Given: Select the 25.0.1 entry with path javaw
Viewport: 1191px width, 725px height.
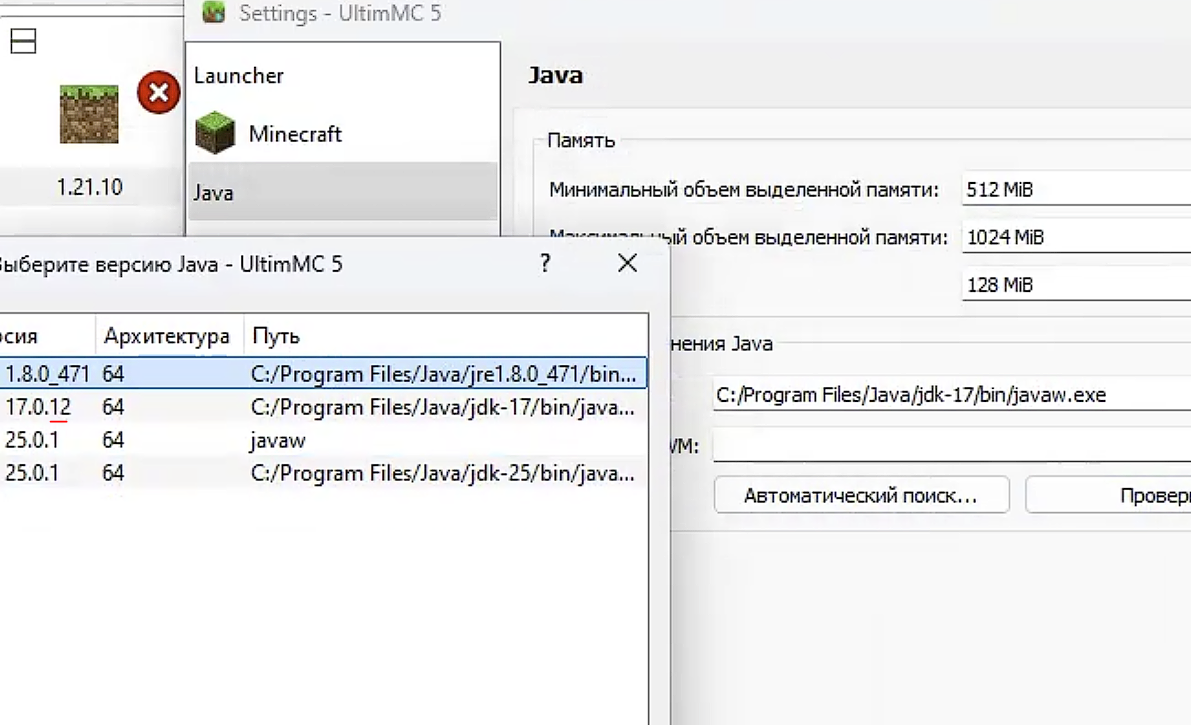Looking at the screenshot, I should point(320,440).
